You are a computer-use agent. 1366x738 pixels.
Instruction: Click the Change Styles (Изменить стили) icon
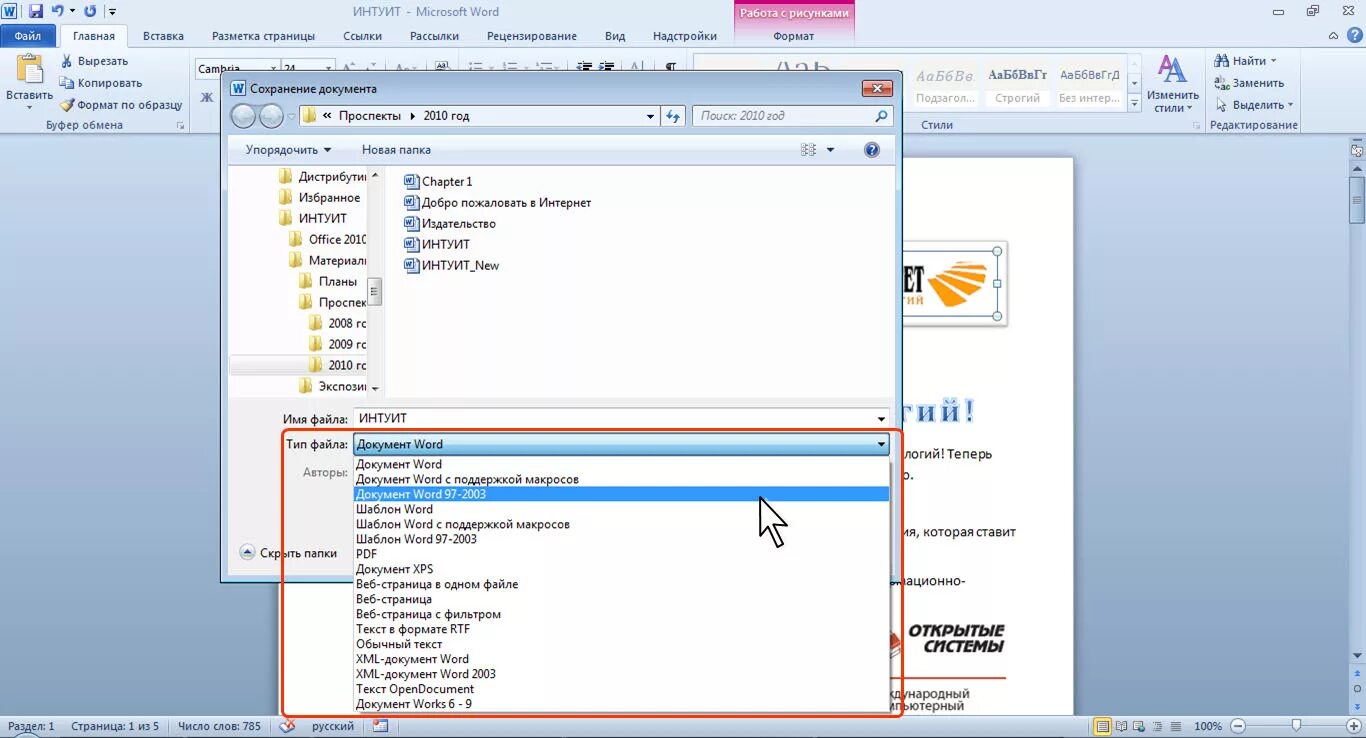click(x=1172, y=70)
